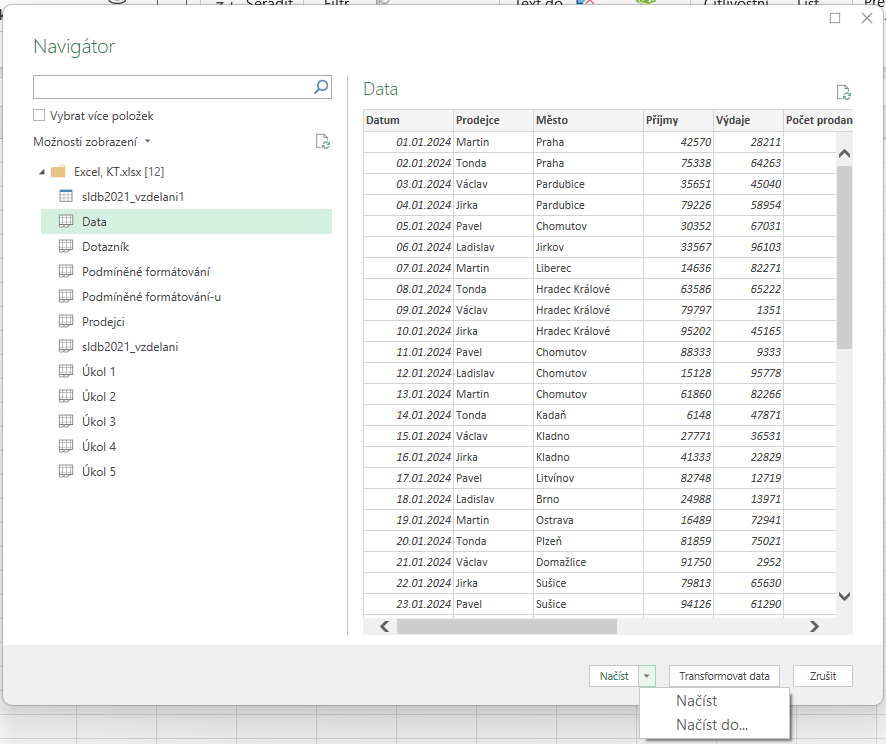Viewport: 886px width, 744px height.
Task: Click the dropdown arrow next to Načíst
Action: [x=646, y=676]
